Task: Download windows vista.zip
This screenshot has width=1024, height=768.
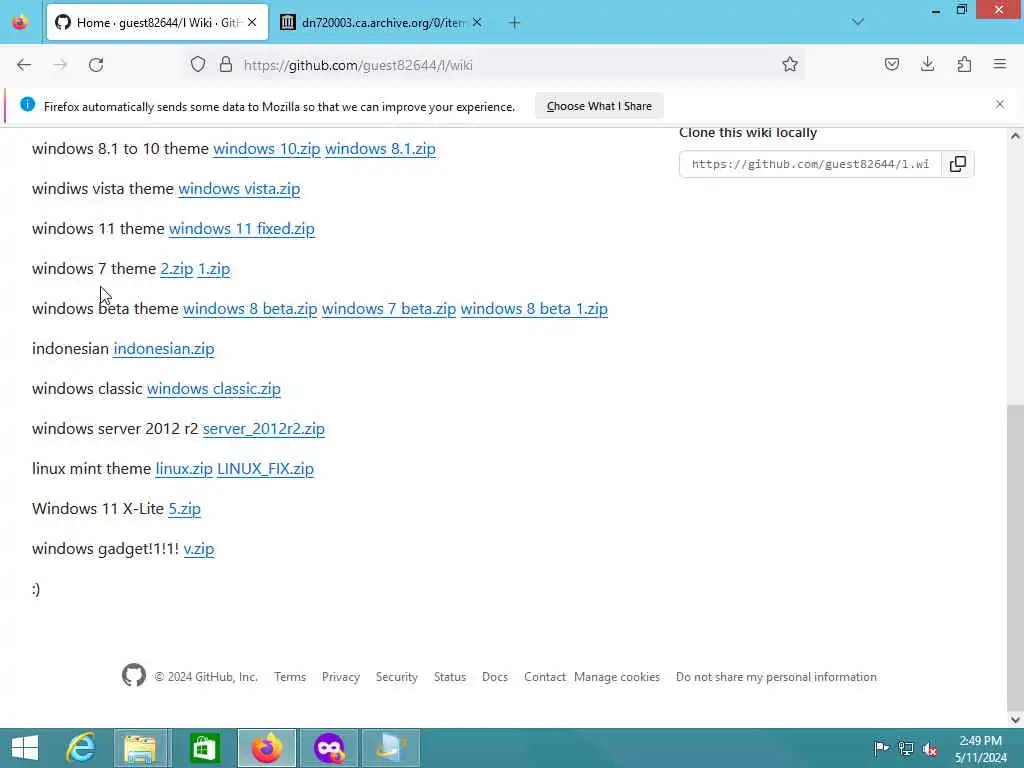Action: click(239, 189)
